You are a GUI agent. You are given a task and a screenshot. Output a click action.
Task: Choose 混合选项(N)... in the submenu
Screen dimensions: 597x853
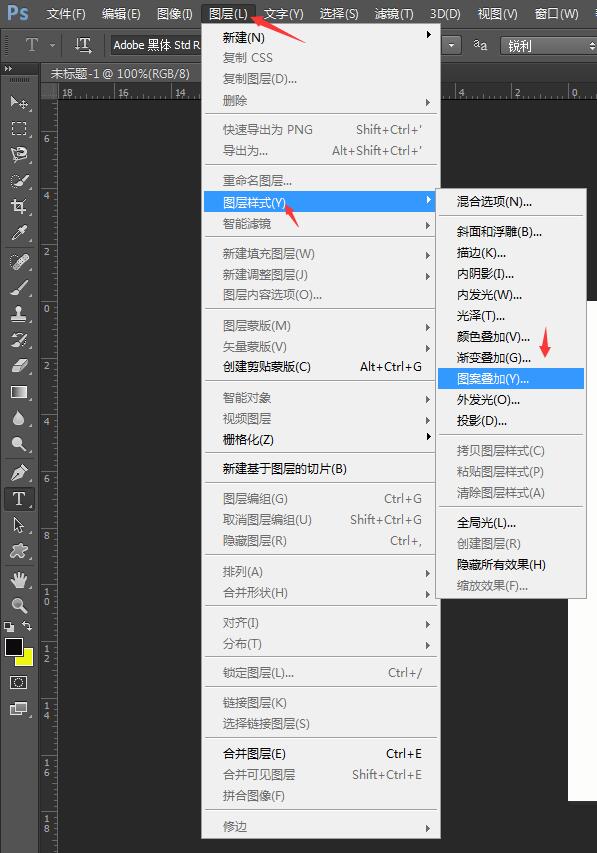[510, 202]
